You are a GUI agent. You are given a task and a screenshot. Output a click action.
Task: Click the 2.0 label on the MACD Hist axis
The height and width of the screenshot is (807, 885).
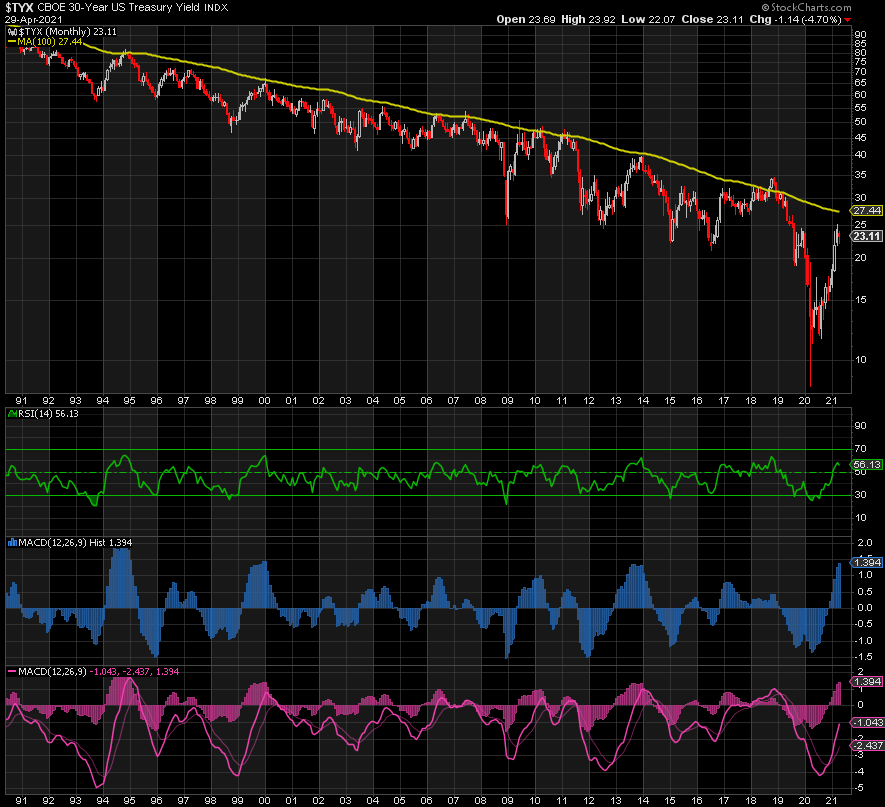pyautogui.click(x=865, y=543)
